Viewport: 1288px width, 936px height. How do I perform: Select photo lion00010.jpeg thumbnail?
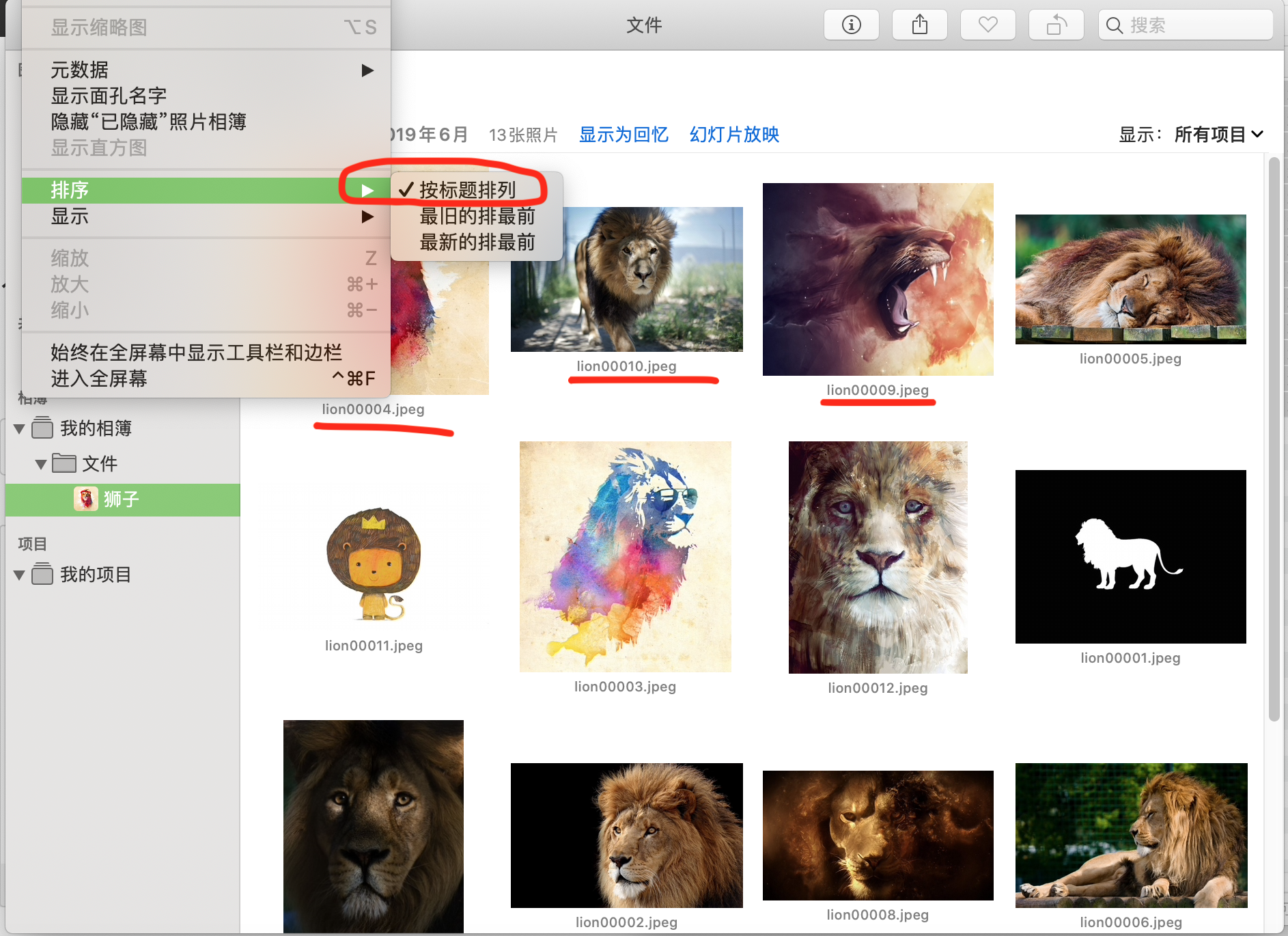627,279
